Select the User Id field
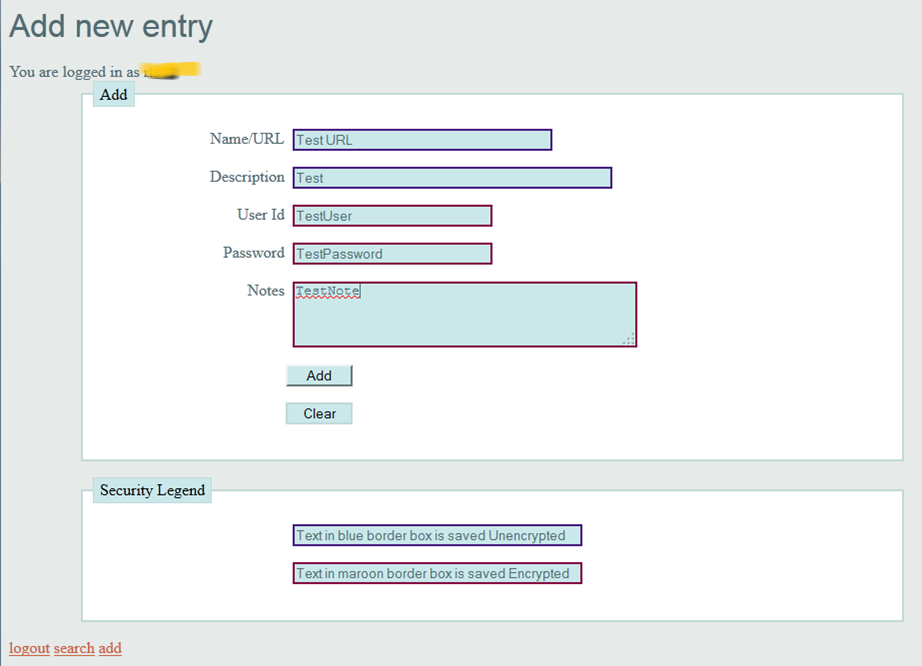Viewport: 922px width, 666px height. click(x=392, y=216)
